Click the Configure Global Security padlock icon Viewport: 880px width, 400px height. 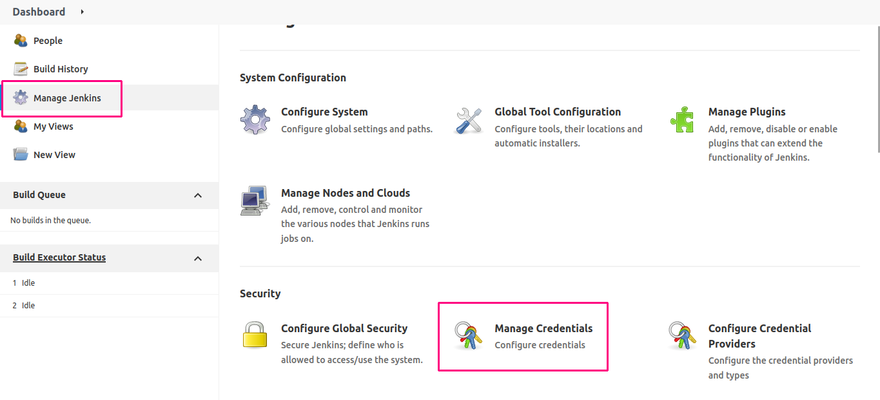click(255, 335)
